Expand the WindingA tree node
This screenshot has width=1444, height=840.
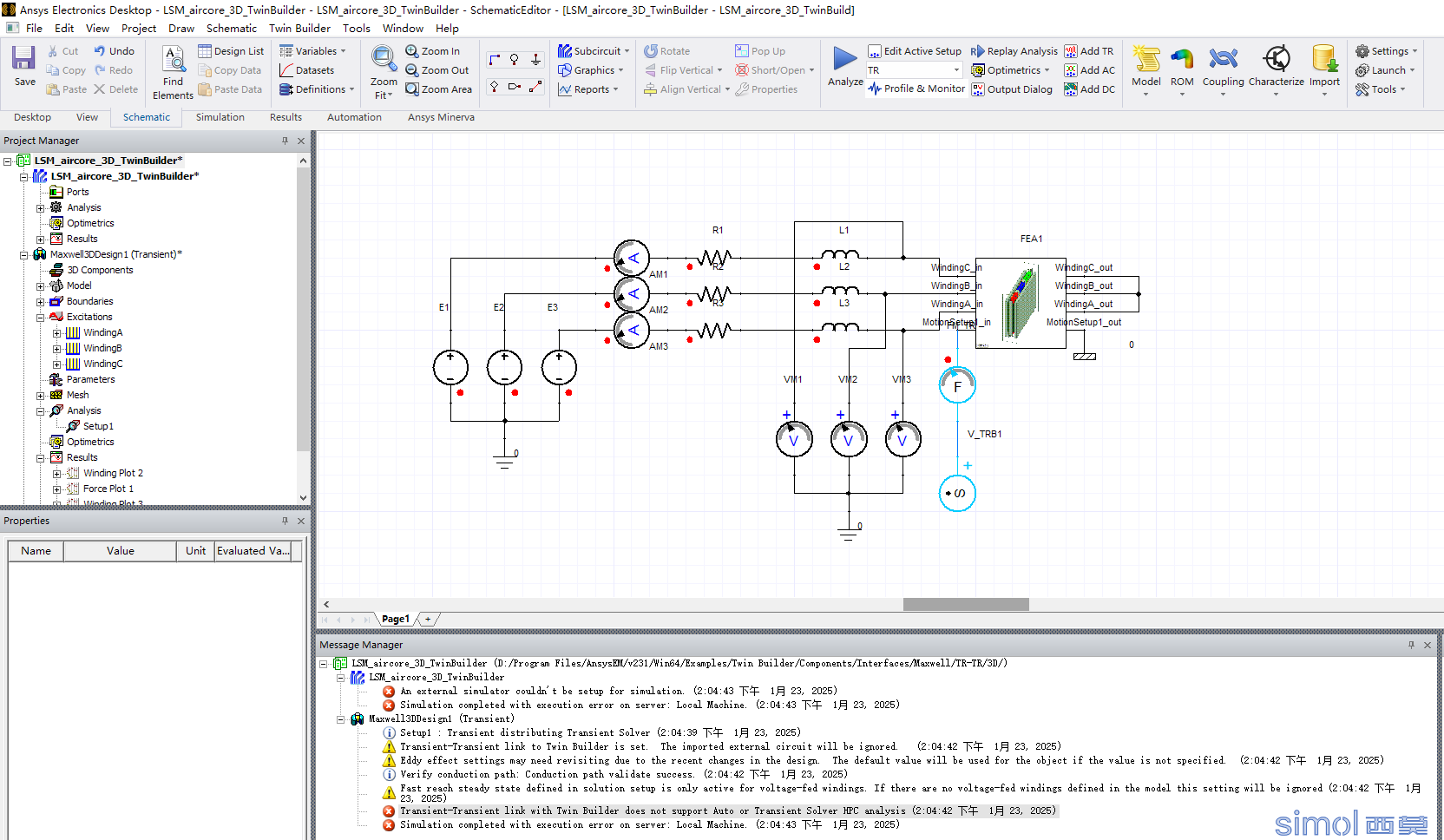pos(56,333)
